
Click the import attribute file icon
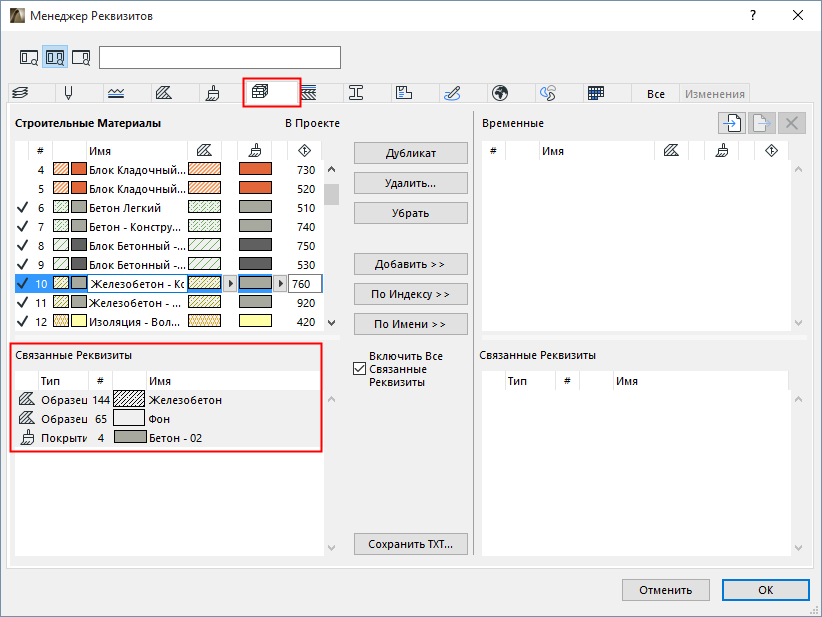(731, 123)
